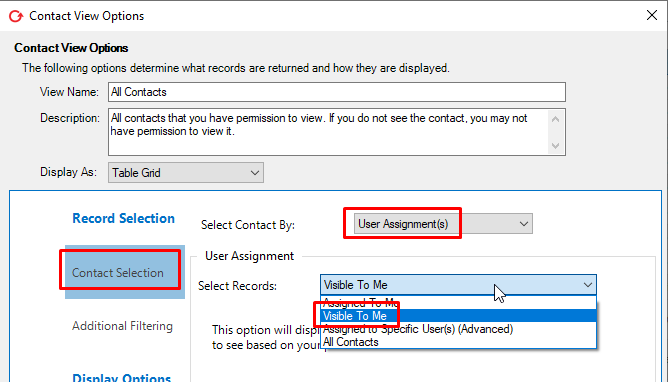Click the View Name input field
The width and height of the screenshot is (668, 382).
coord(337,92)
